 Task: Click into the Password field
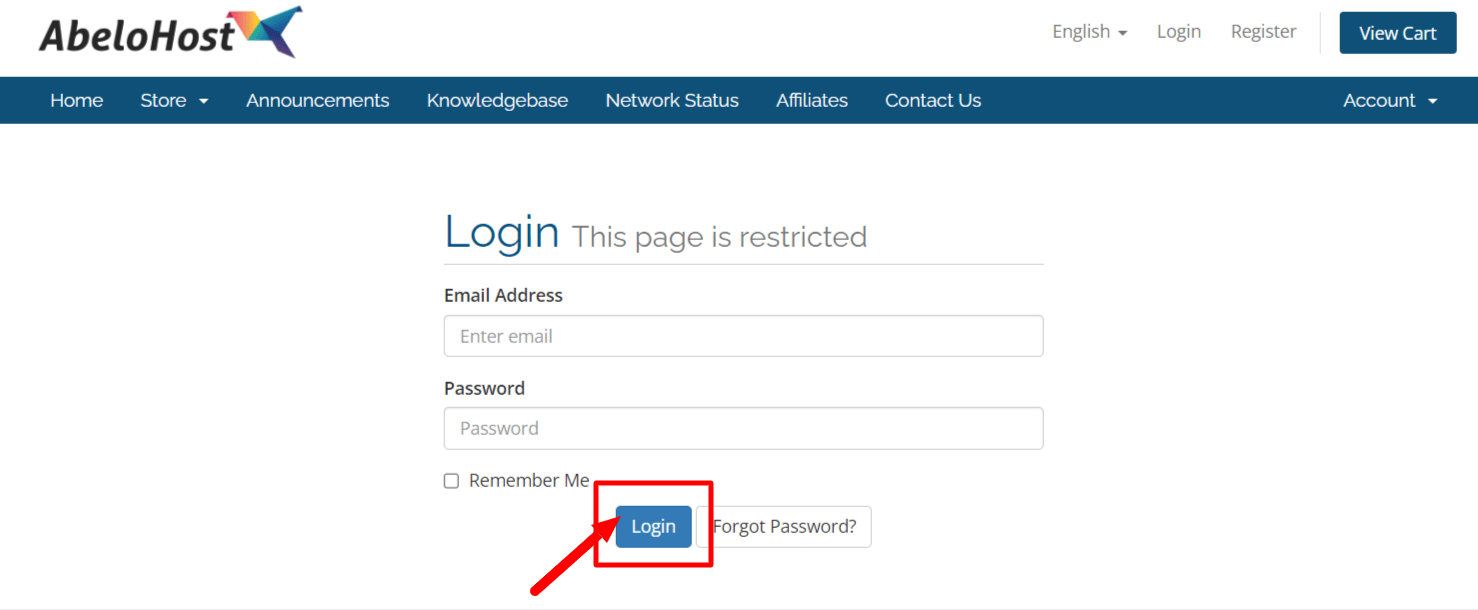click(743, 428)
